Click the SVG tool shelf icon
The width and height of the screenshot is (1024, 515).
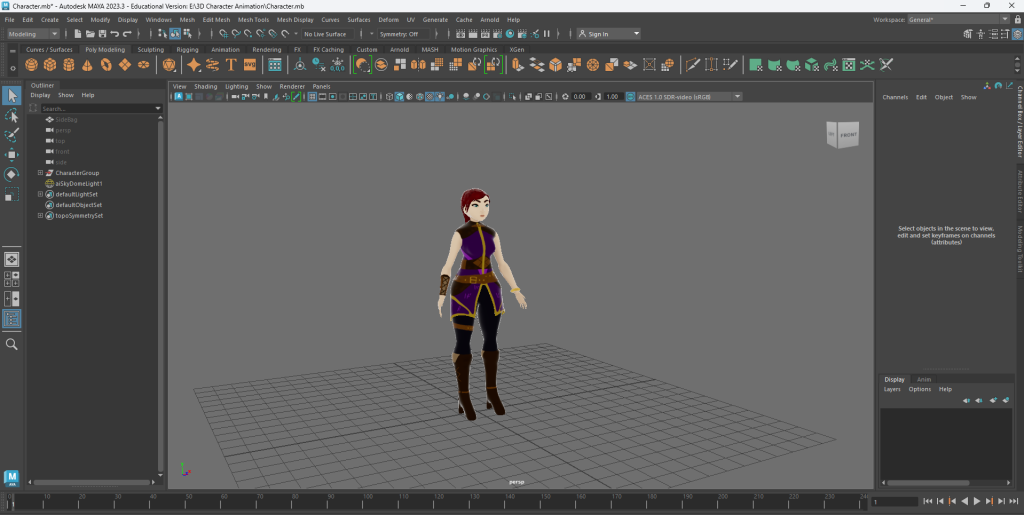tap(249, 65)
